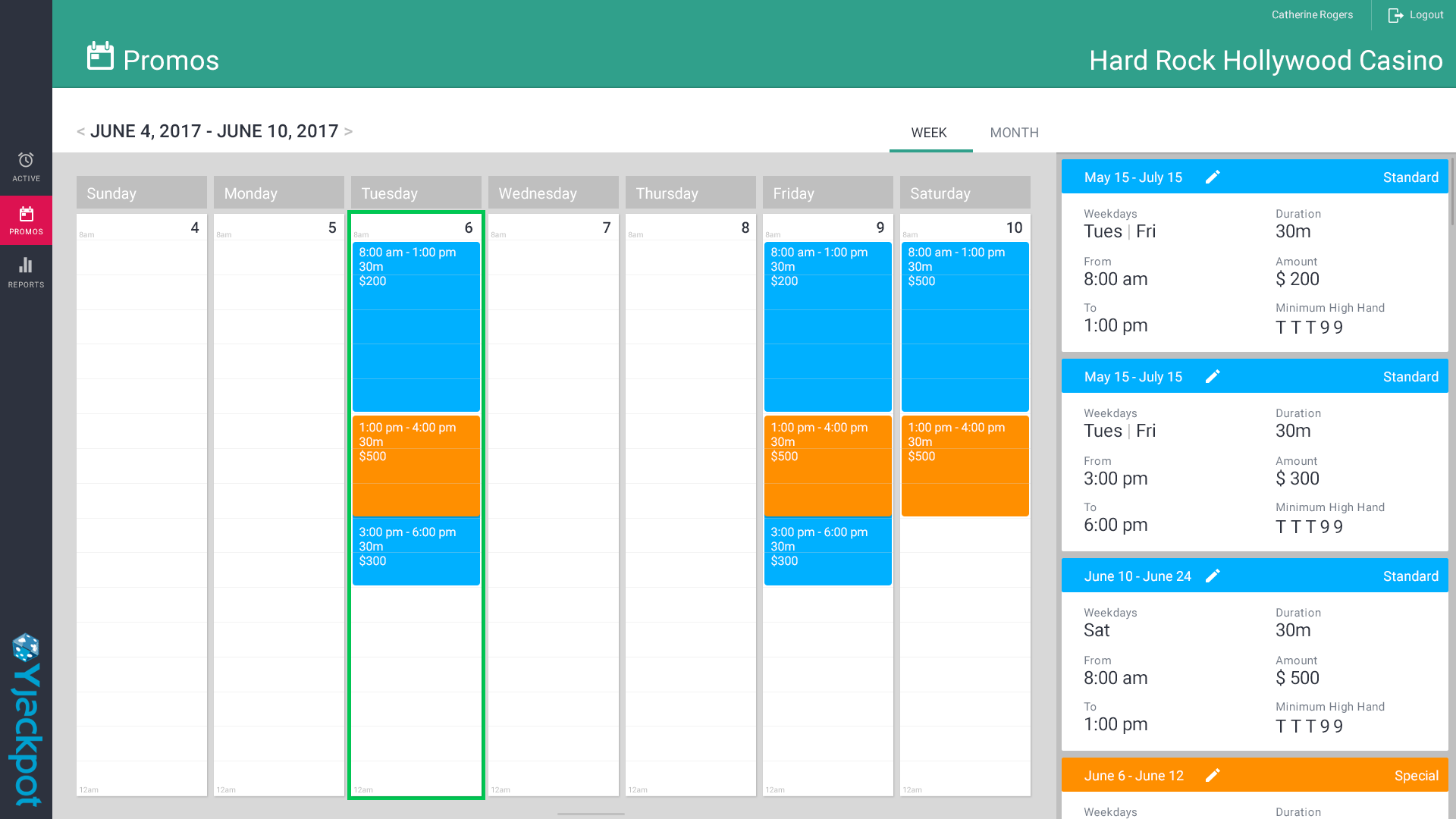Click the Wednesday column header
Screen dimensions: 1456x819
tap(553, 193)
